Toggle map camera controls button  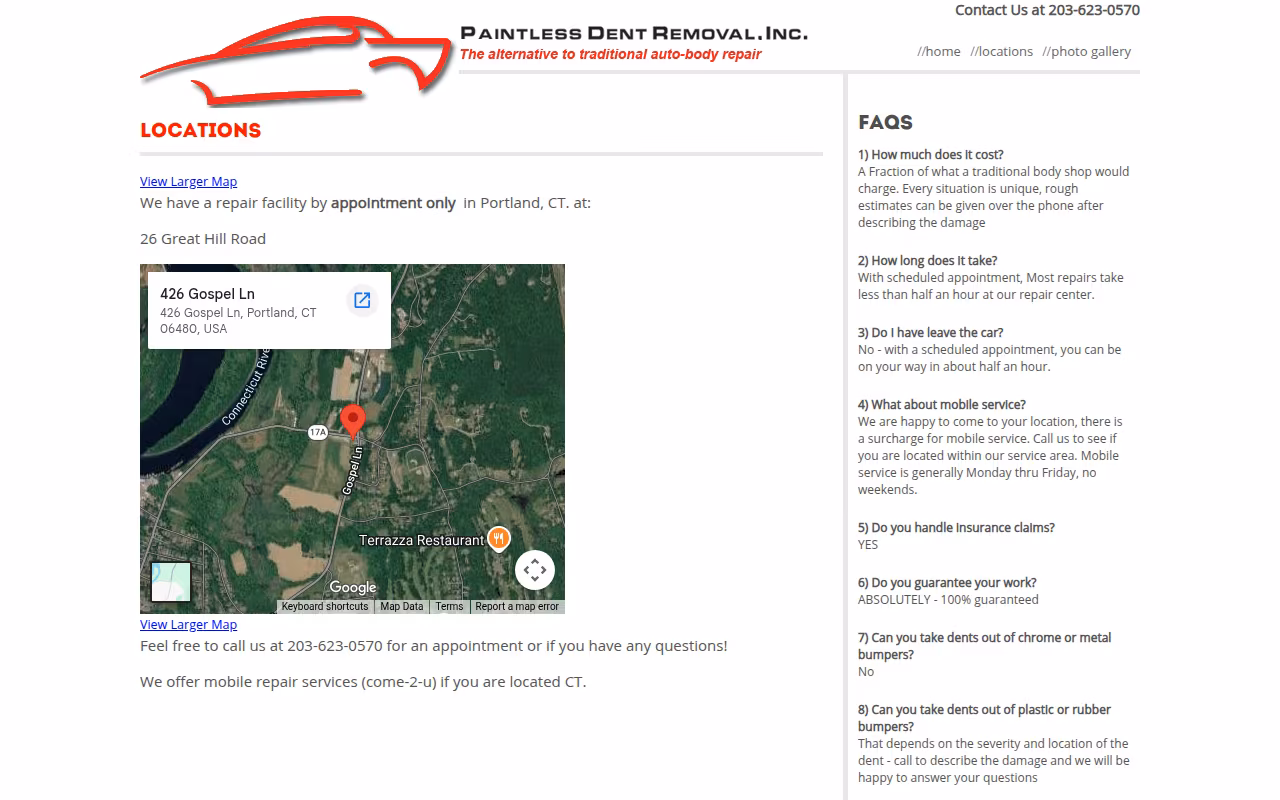point(535,570)
